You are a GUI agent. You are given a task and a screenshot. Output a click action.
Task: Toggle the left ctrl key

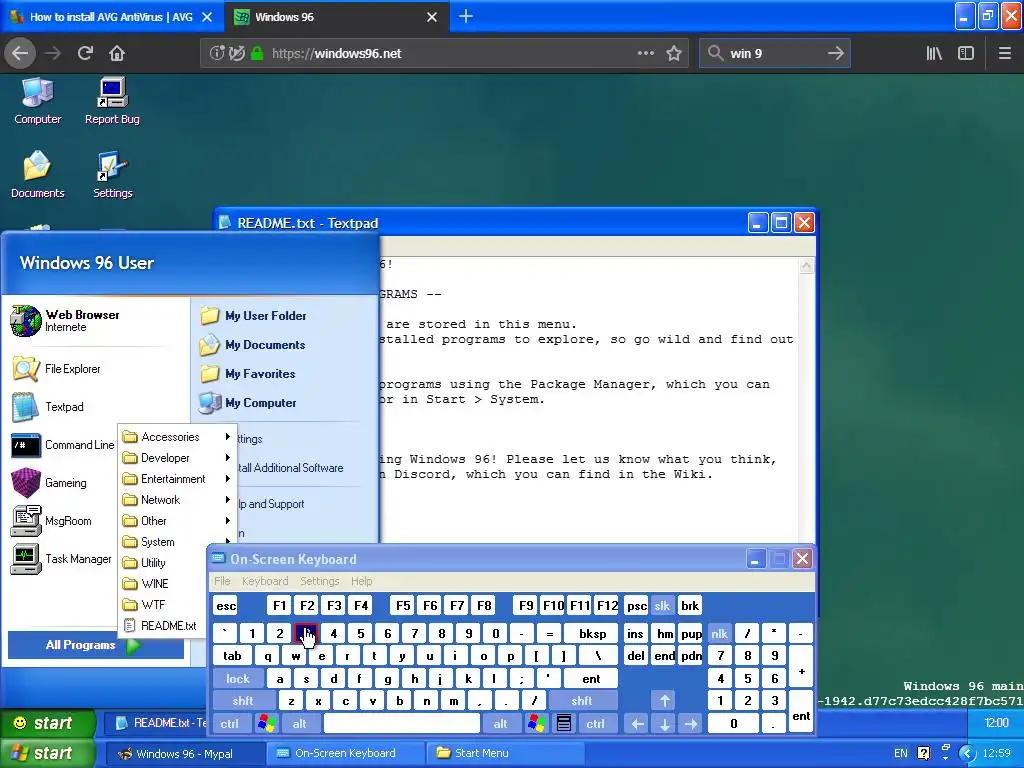pos(230,724)
